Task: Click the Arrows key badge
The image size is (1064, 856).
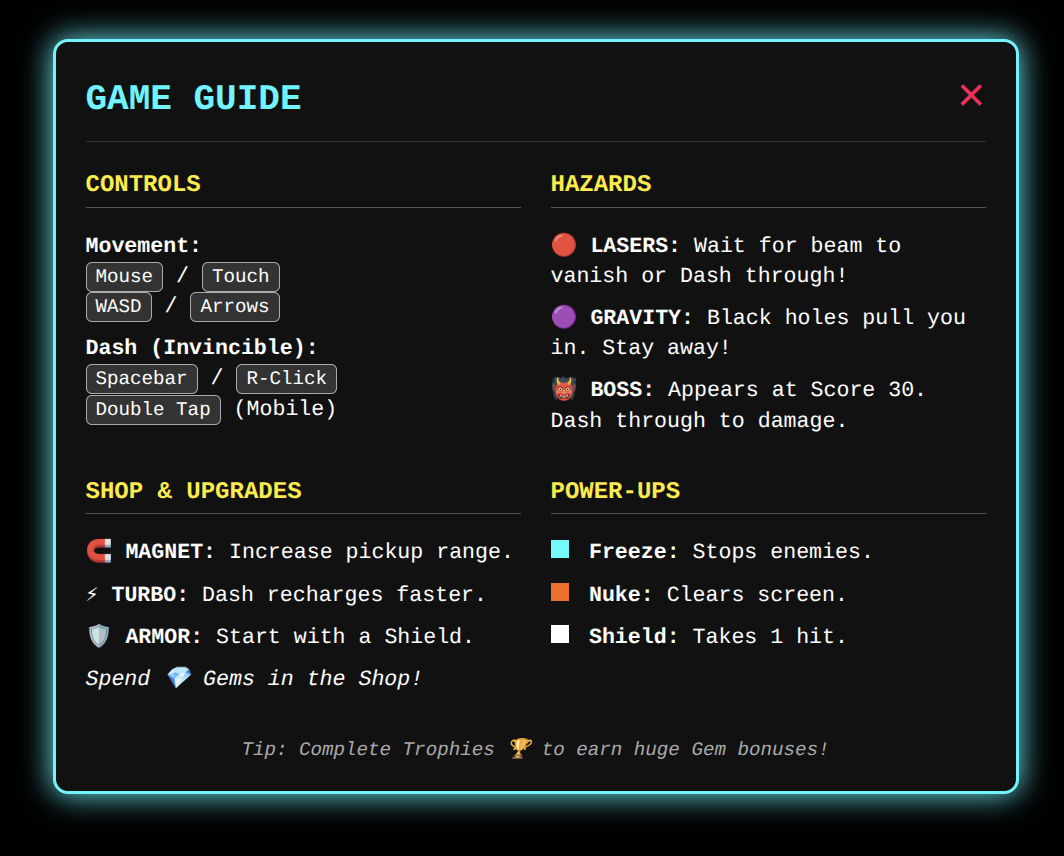Action: tap(234, 307)
